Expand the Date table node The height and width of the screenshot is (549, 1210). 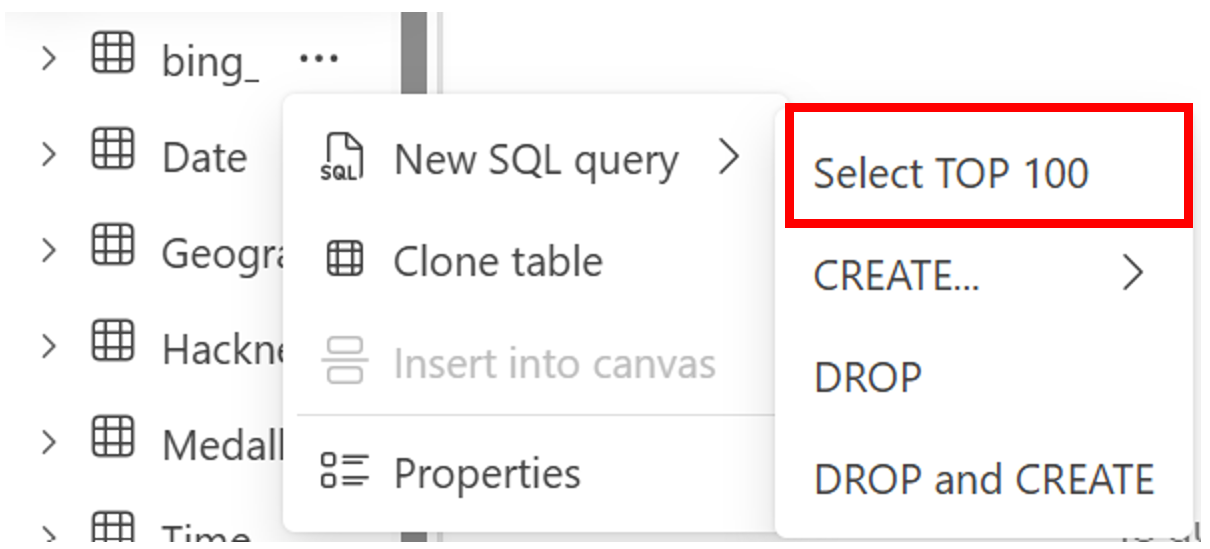pos(48,155)
